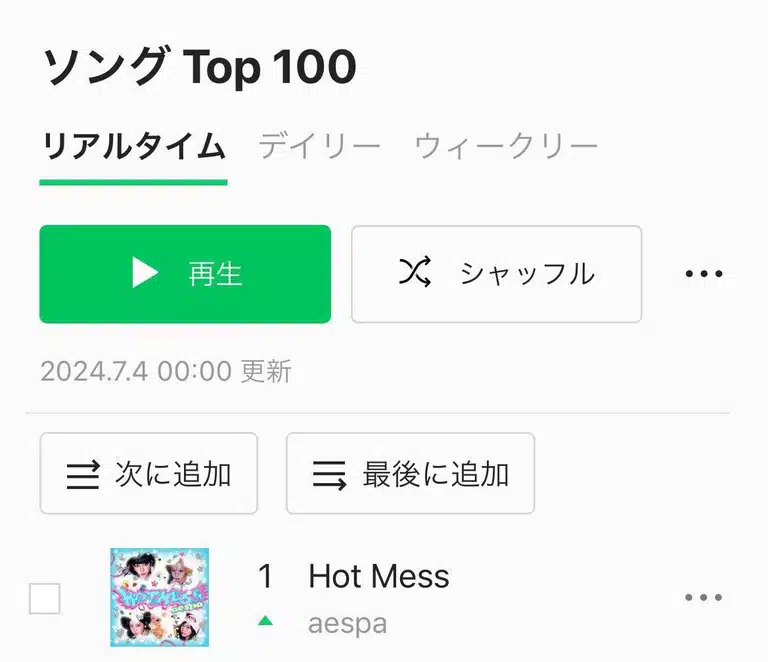This screenshot has height=662, width=768.
Task: Select the リアルタイム tab
Action: pyautogui.click(x=134, y=146)
